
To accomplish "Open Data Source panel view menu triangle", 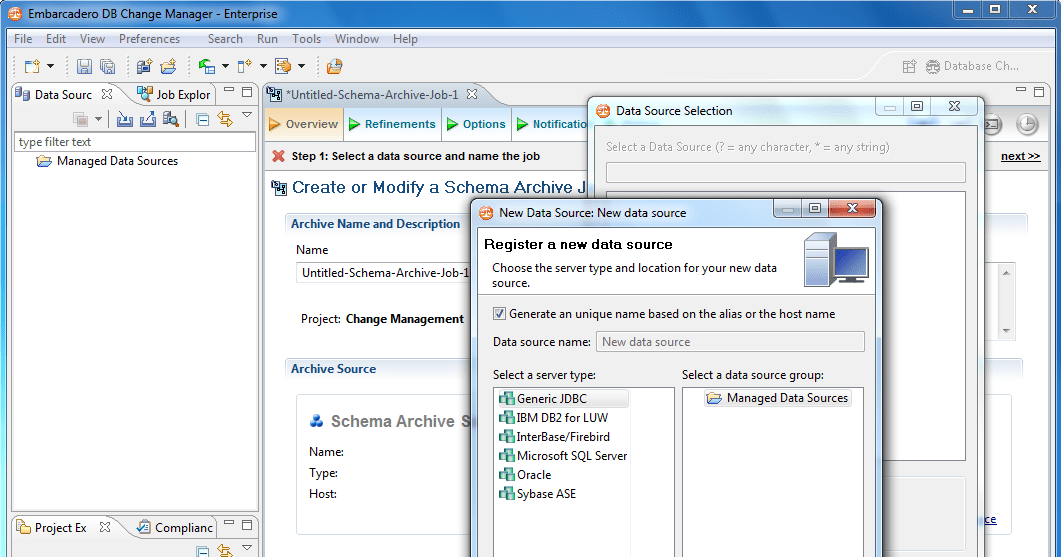I will click(247, 115).
